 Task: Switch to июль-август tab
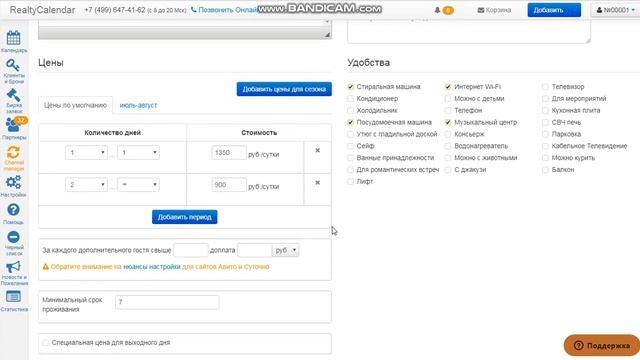tap(138, 105)
